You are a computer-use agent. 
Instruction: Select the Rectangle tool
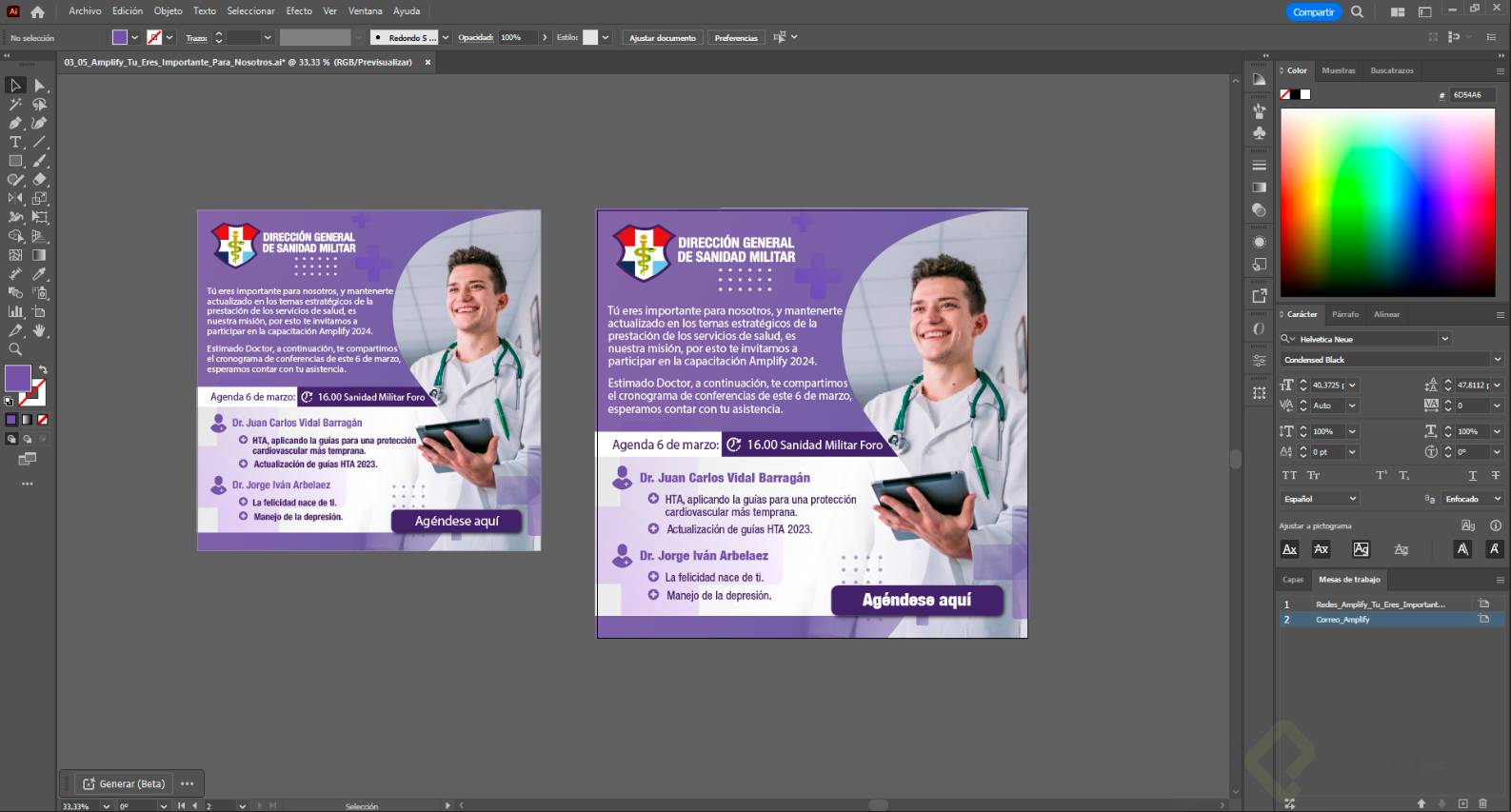click(x=15, y=161)
